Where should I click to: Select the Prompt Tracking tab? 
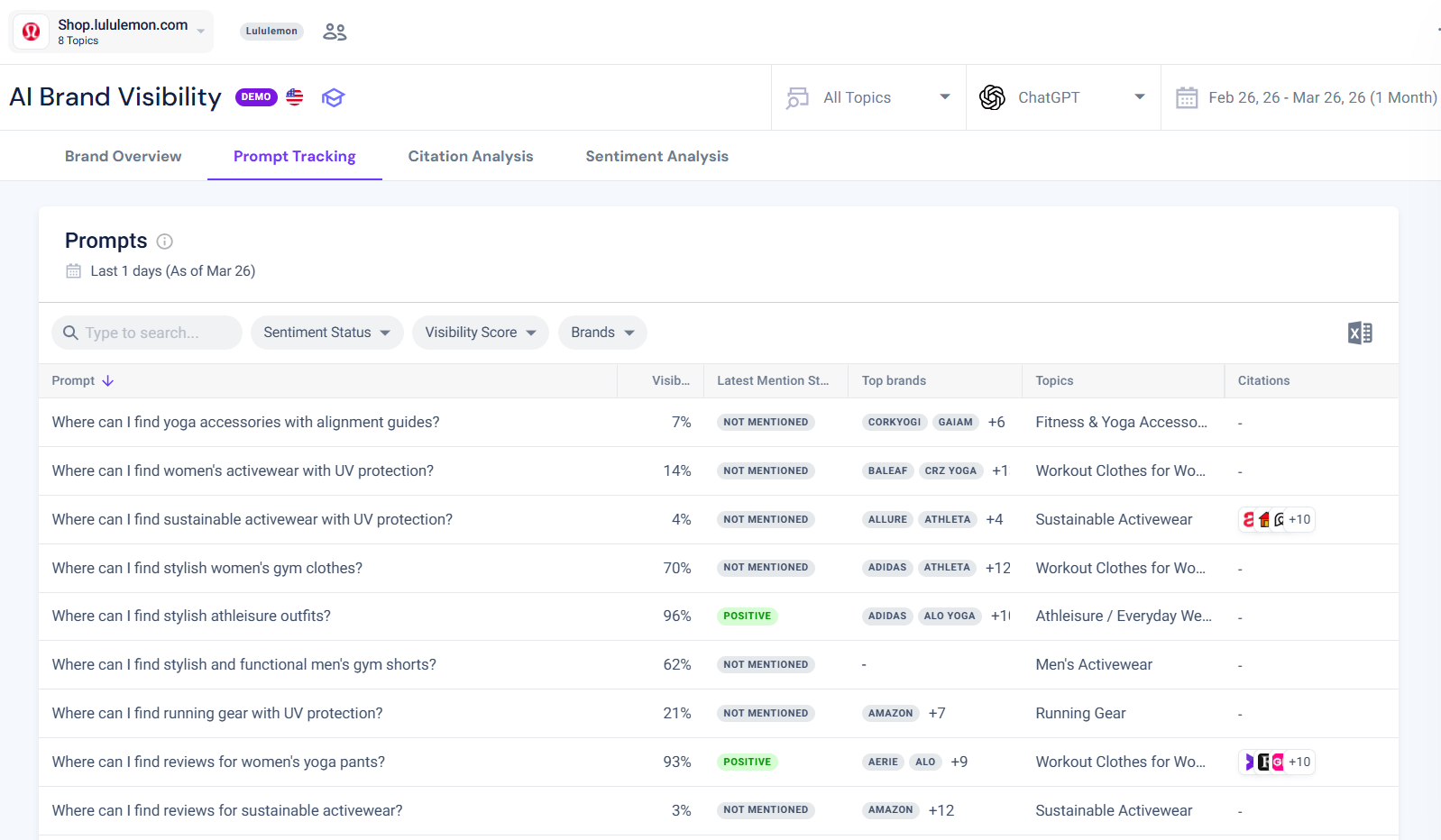[295, 156]
